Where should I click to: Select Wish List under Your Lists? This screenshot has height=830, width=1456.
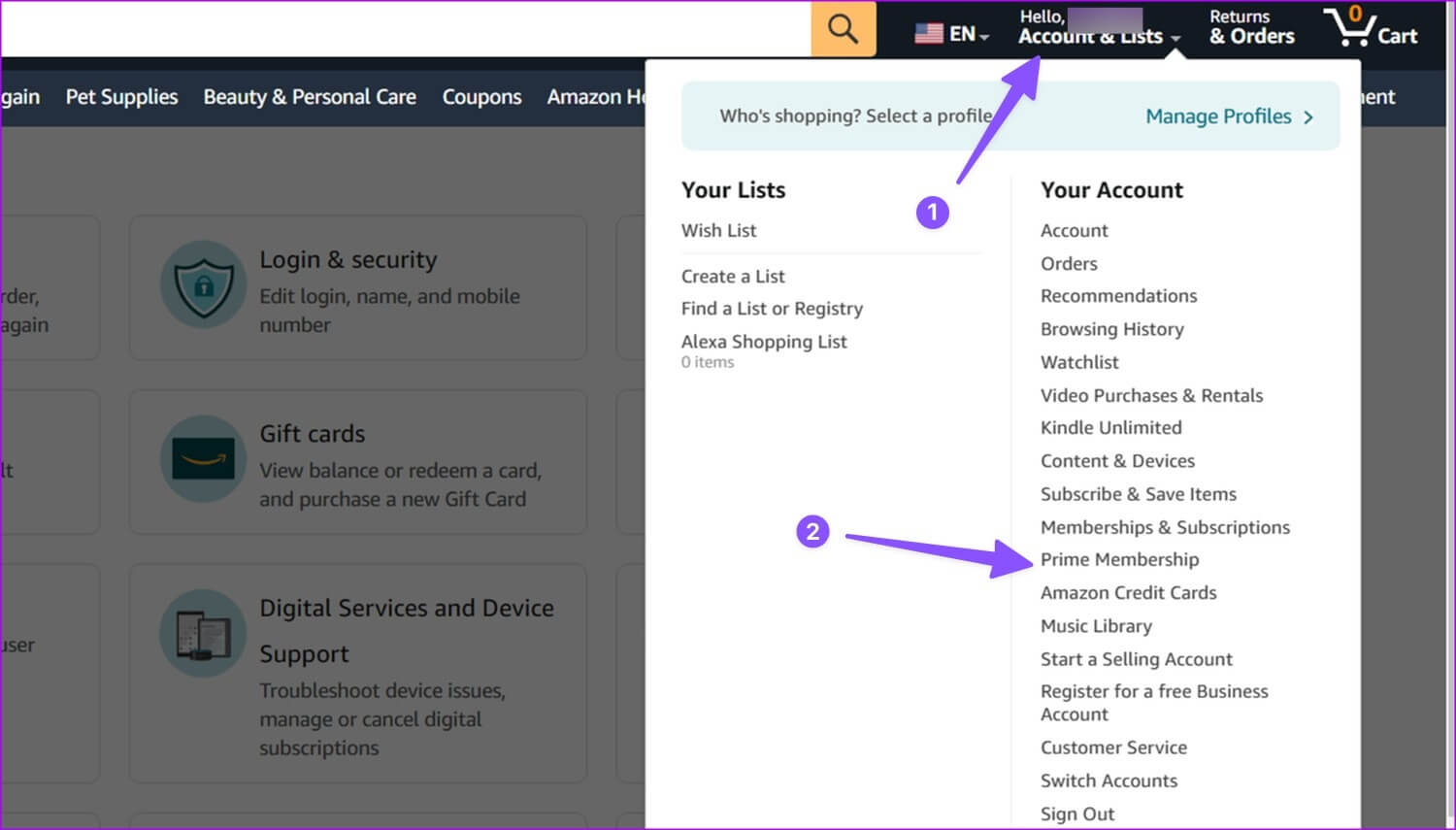point(718,230)
